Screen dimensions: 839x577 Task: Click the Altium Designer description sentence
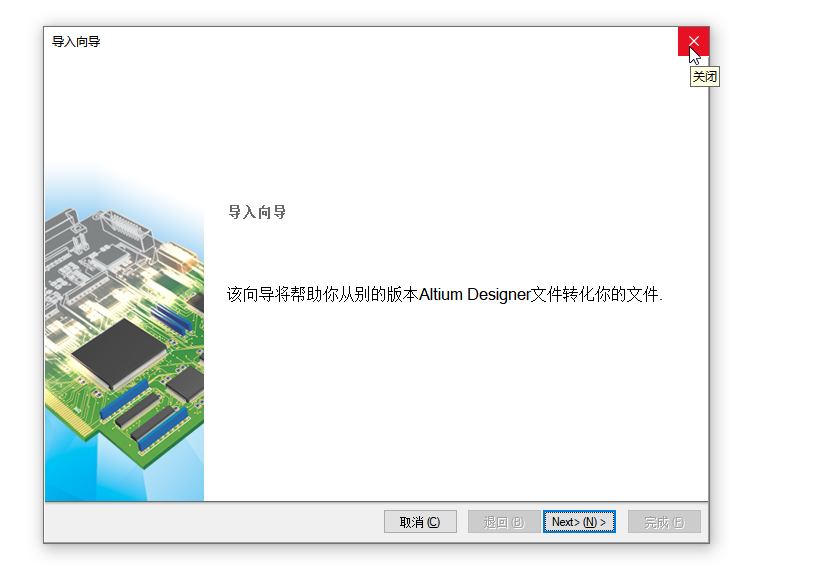445,294
